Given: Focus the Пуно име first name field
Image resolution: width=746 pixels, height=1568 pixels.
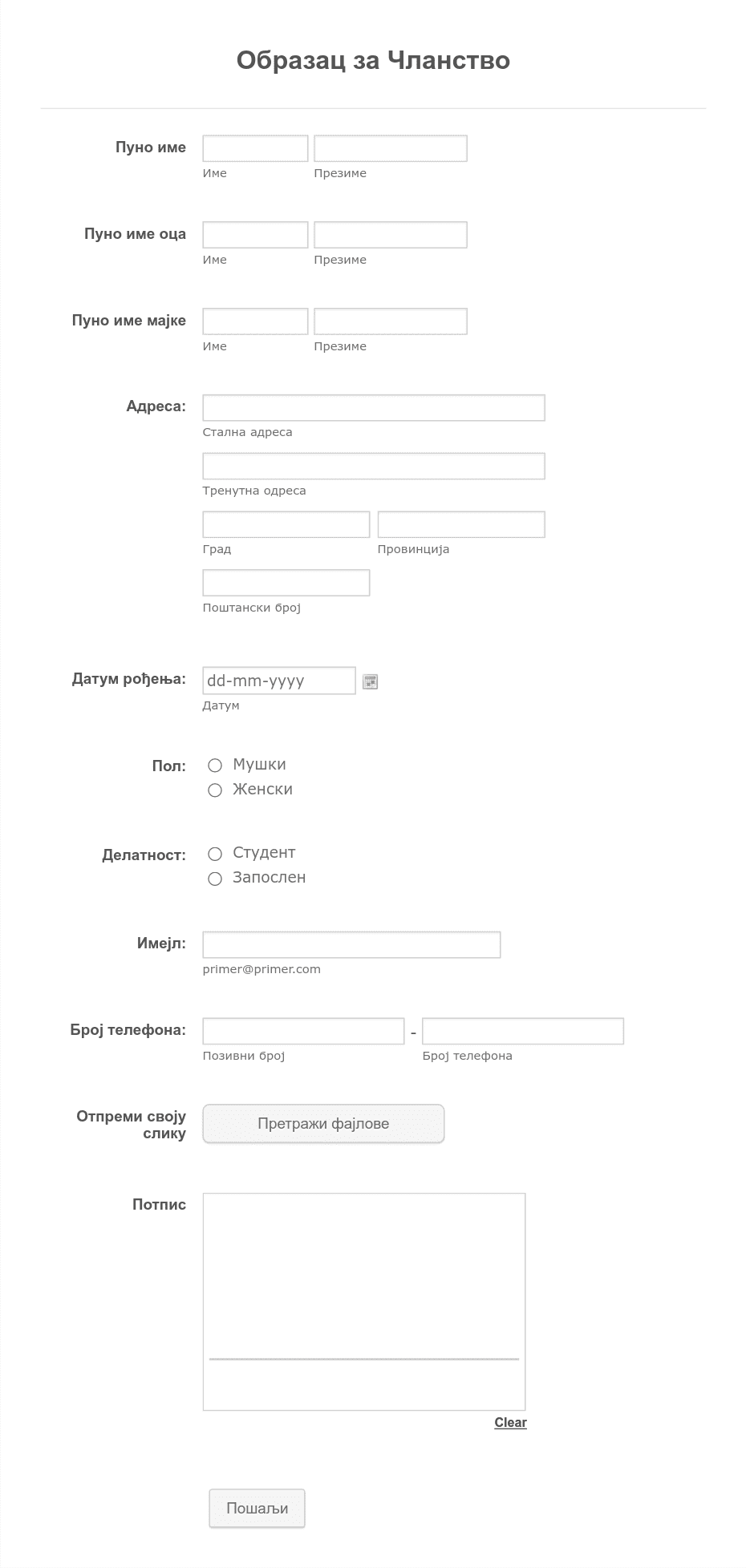Looking at the screenshot, I should (x=255, y=148).
